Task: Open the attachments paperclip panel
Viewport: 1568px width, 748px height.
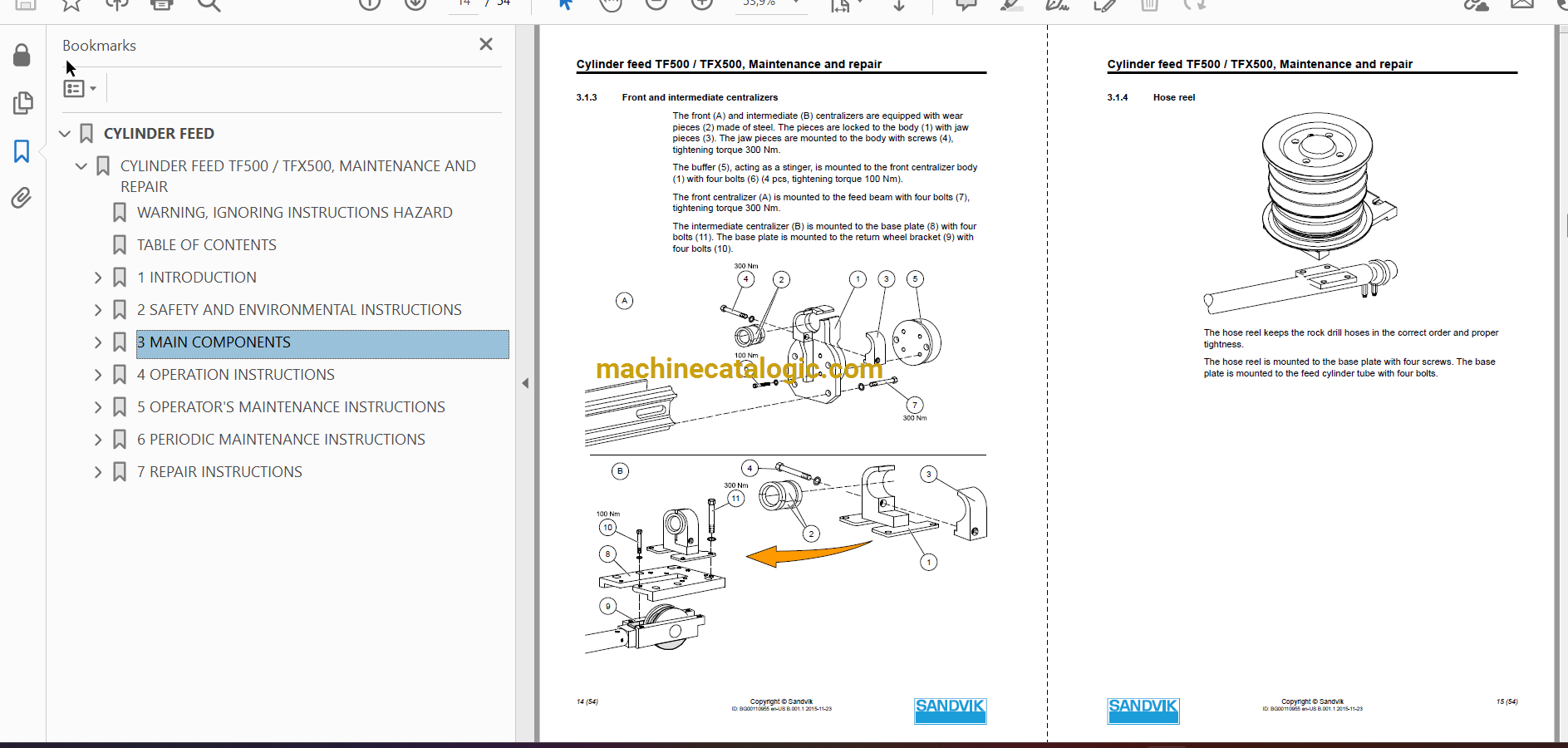Action: pyautogui.click(x=22, y=198)
